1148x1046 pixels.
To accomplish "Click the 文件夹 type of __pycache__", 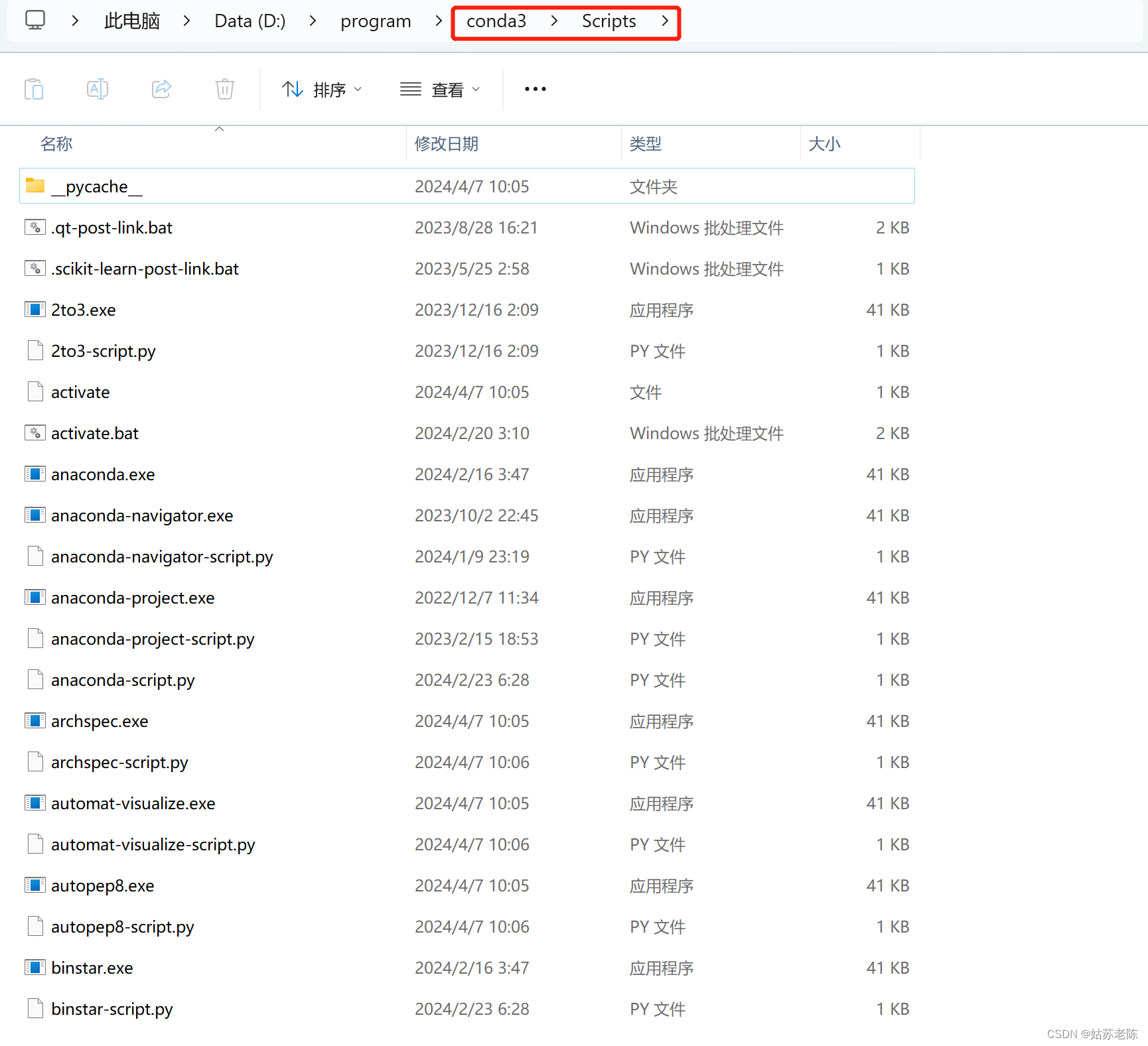I will pos(654,186).
